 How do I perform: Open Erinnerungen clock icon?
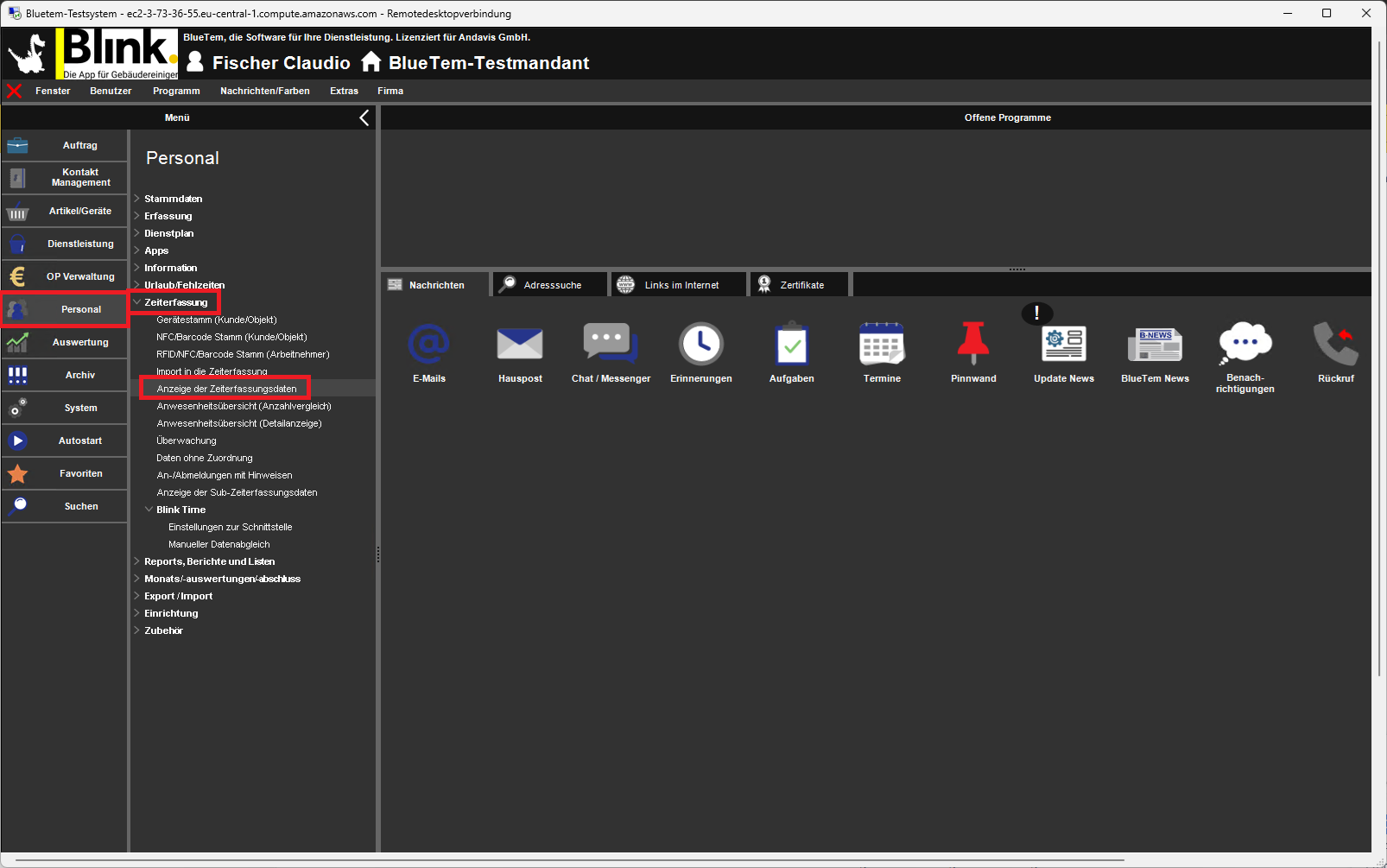pos(701,345)
